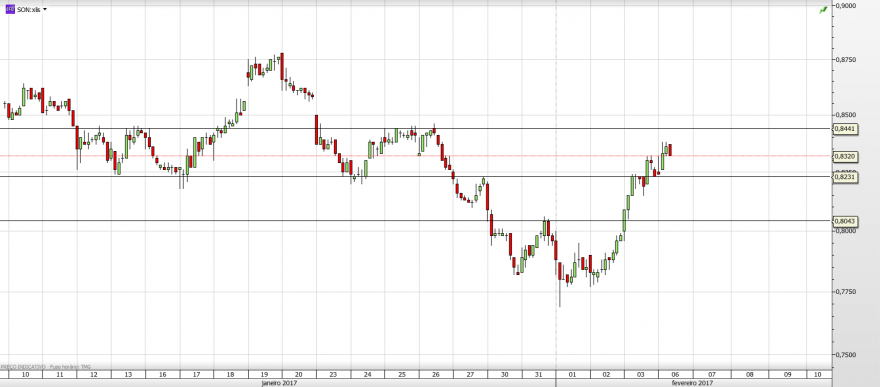Click date 31 on the time axis
Viewport: 880px width, 387px height.
click(539, 374)
